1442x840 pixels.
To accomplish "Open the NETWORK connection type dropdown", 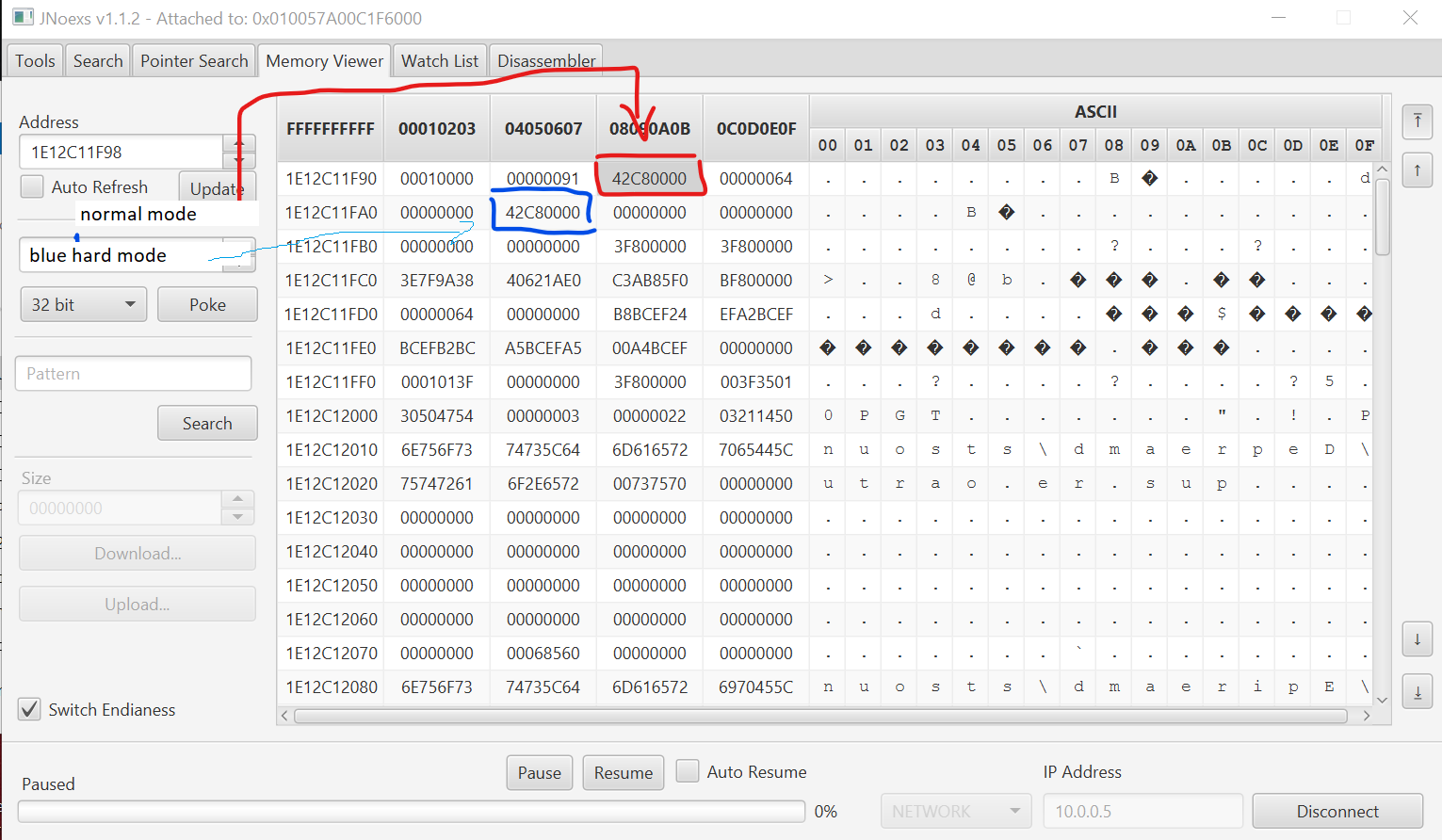I will pyautogui.click(x=956, y=811).
